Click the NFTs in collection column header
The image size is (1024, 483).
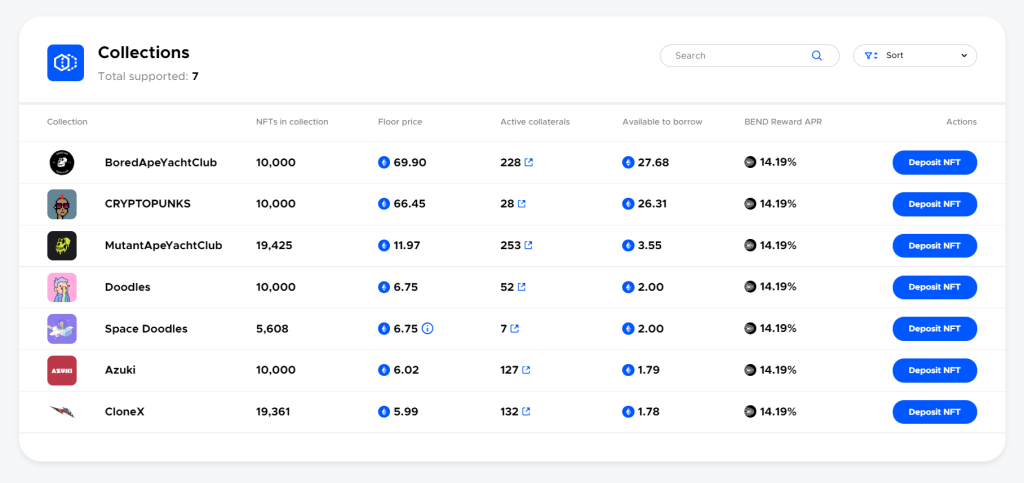(x=292, y=122)
